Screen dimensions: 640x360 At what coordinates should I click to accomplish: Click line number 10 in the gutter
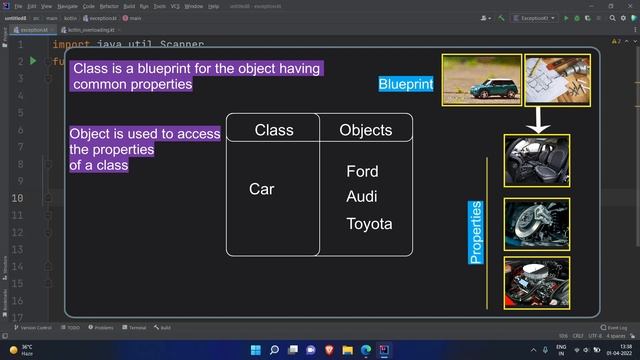pyautogui.click(x=17, y=198)
